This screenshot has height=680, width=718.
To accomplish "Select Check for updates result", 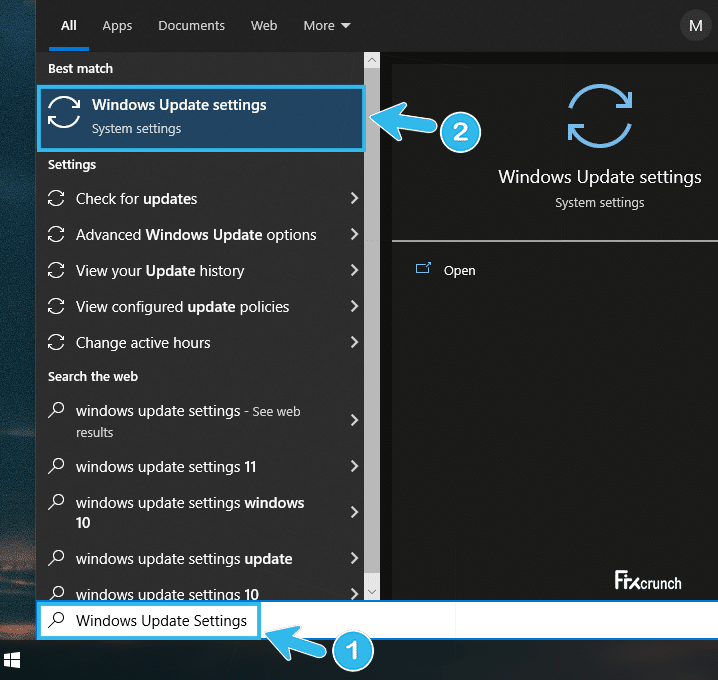I will point(201,199).
